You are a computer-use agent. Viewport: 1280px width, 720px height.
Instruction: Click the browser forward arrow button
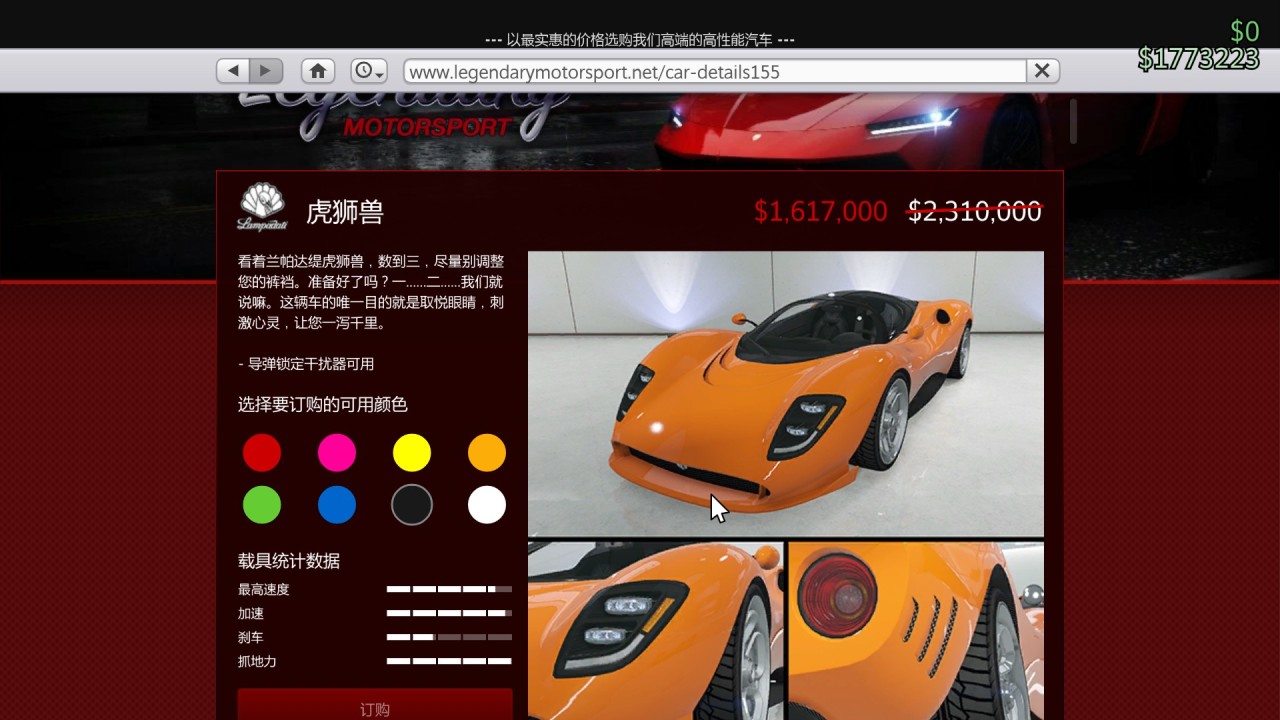(266, 71)
